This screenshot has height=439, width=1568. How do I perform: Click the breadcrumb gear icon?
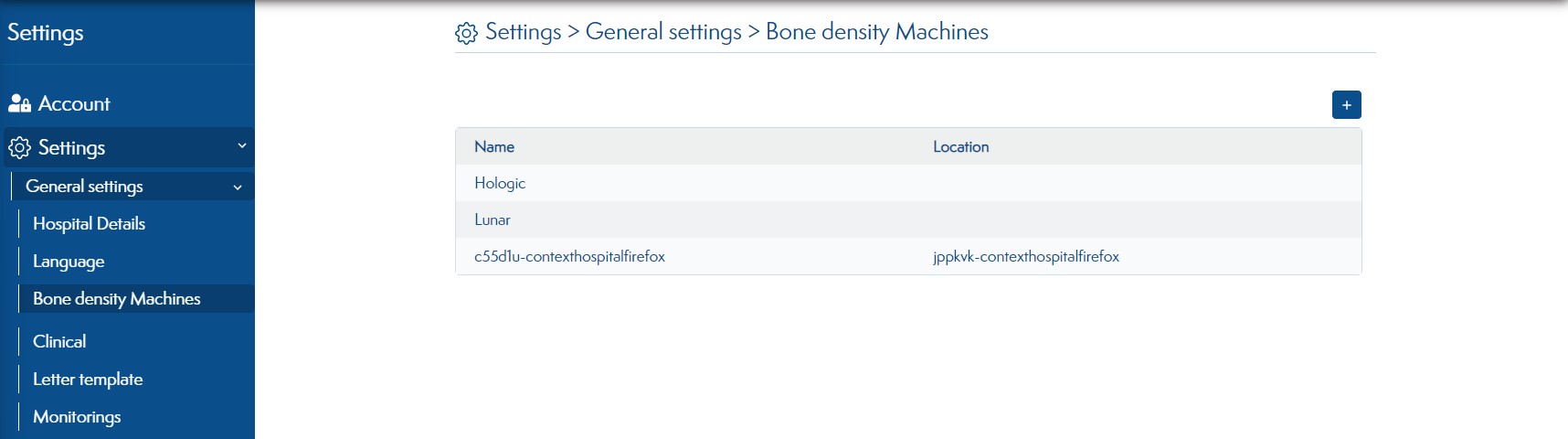(466, 33)
